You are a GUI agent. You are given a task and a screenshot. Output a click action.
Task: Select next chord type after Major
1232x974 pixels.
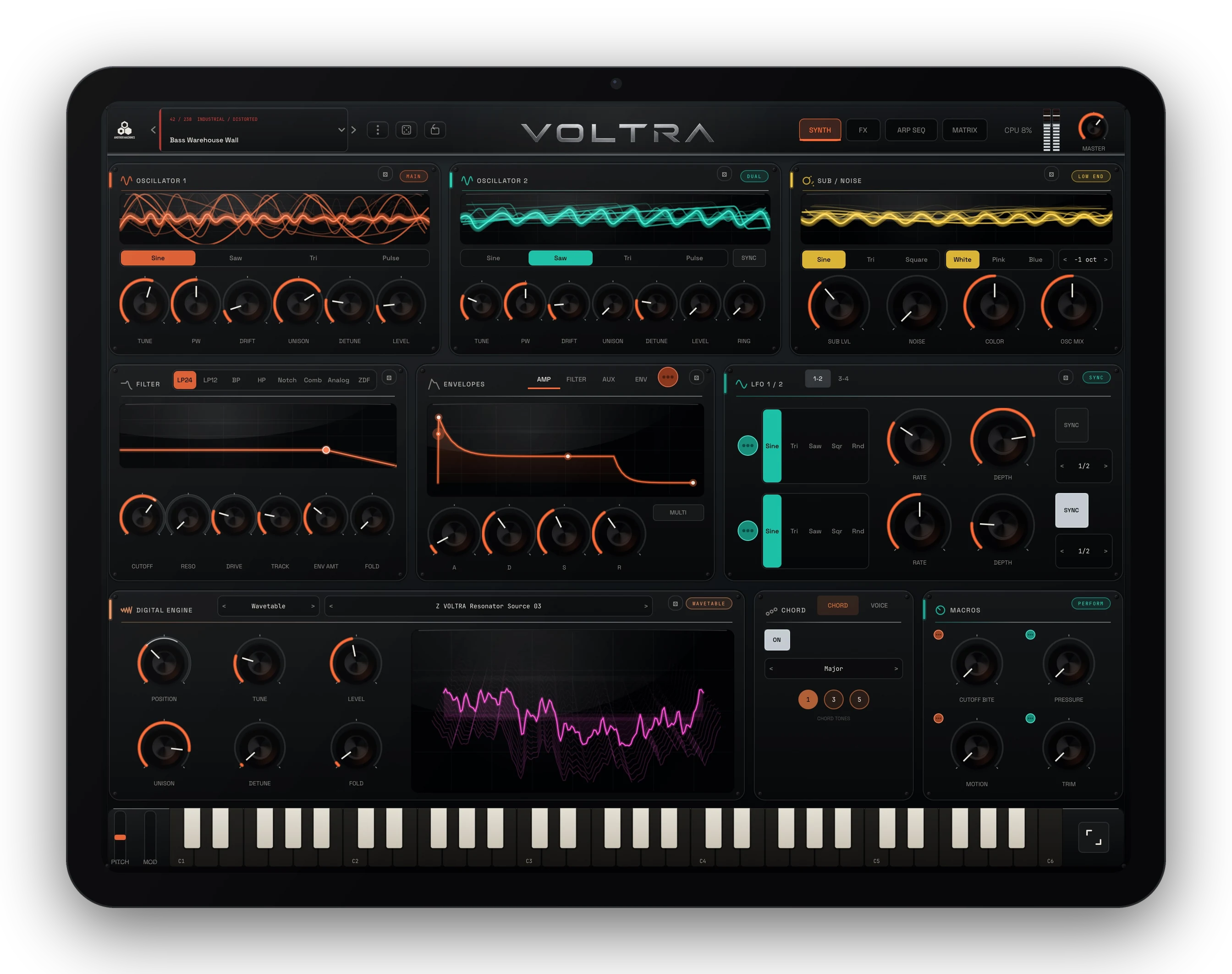click(x=896, y=668)
